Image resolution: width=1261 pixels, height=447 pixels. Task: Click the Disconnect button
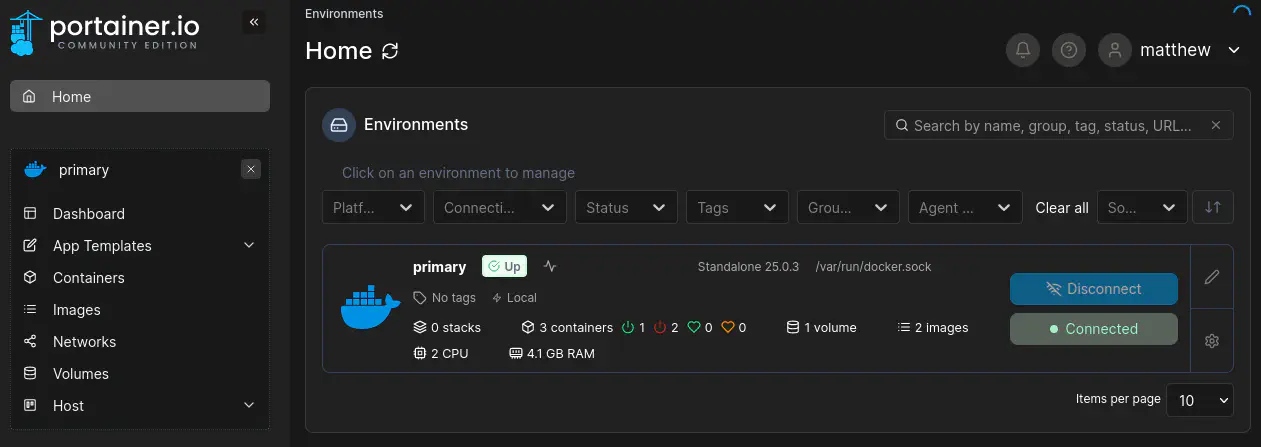[1093, 289]
